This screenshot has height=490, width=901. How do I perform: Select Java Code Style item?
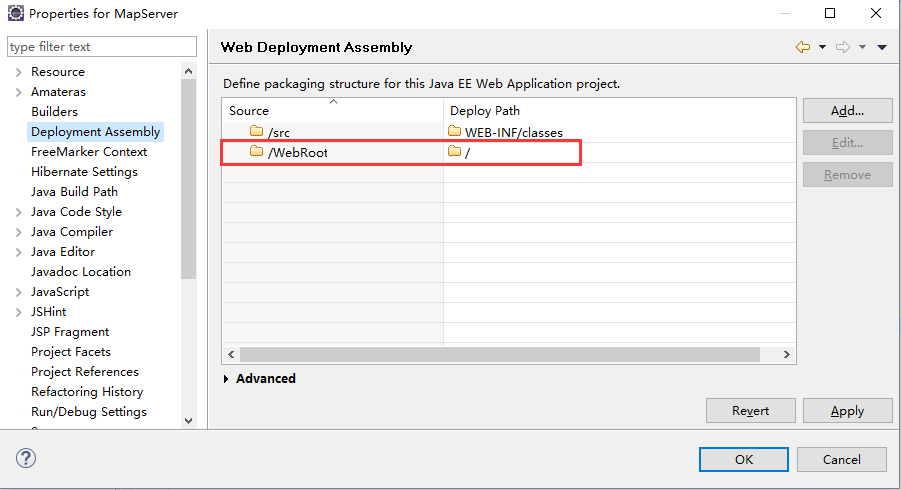76,212
